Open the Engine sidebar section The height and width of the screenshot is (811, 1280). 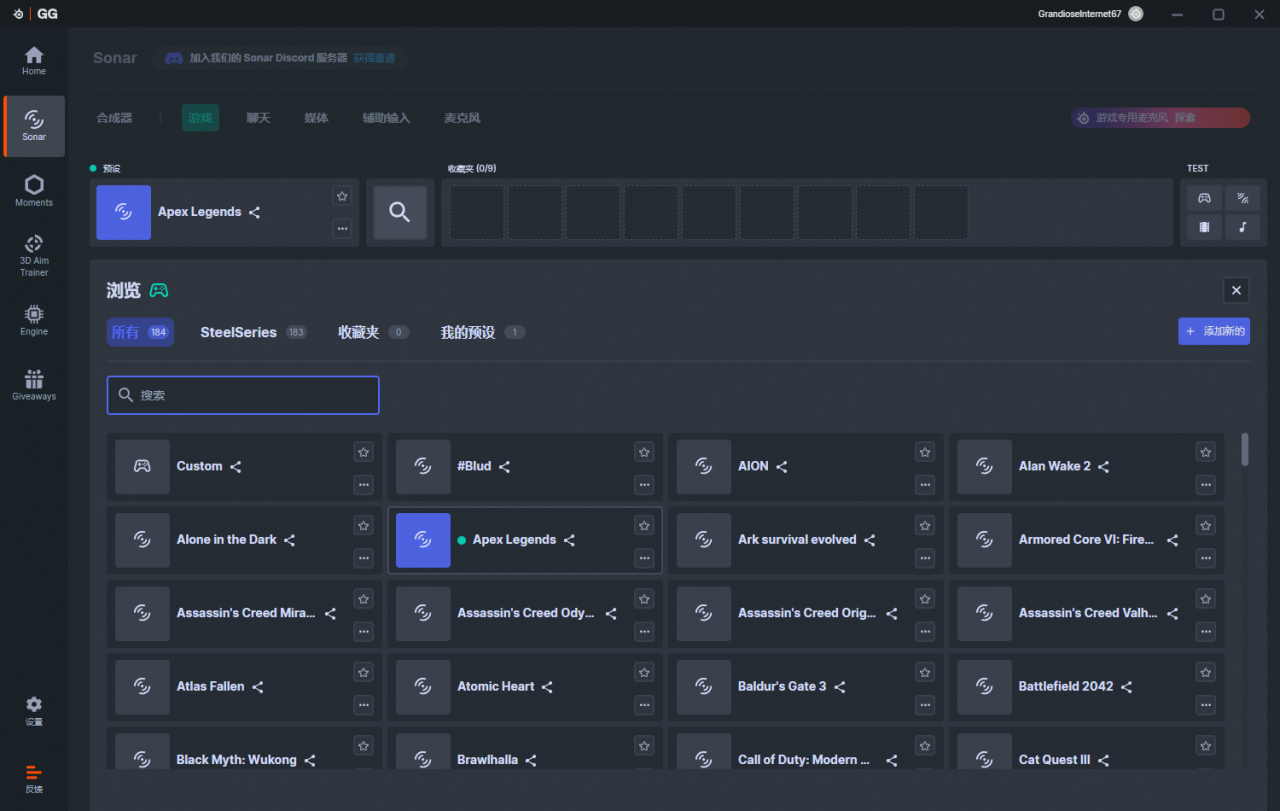(x=34, y=320)
